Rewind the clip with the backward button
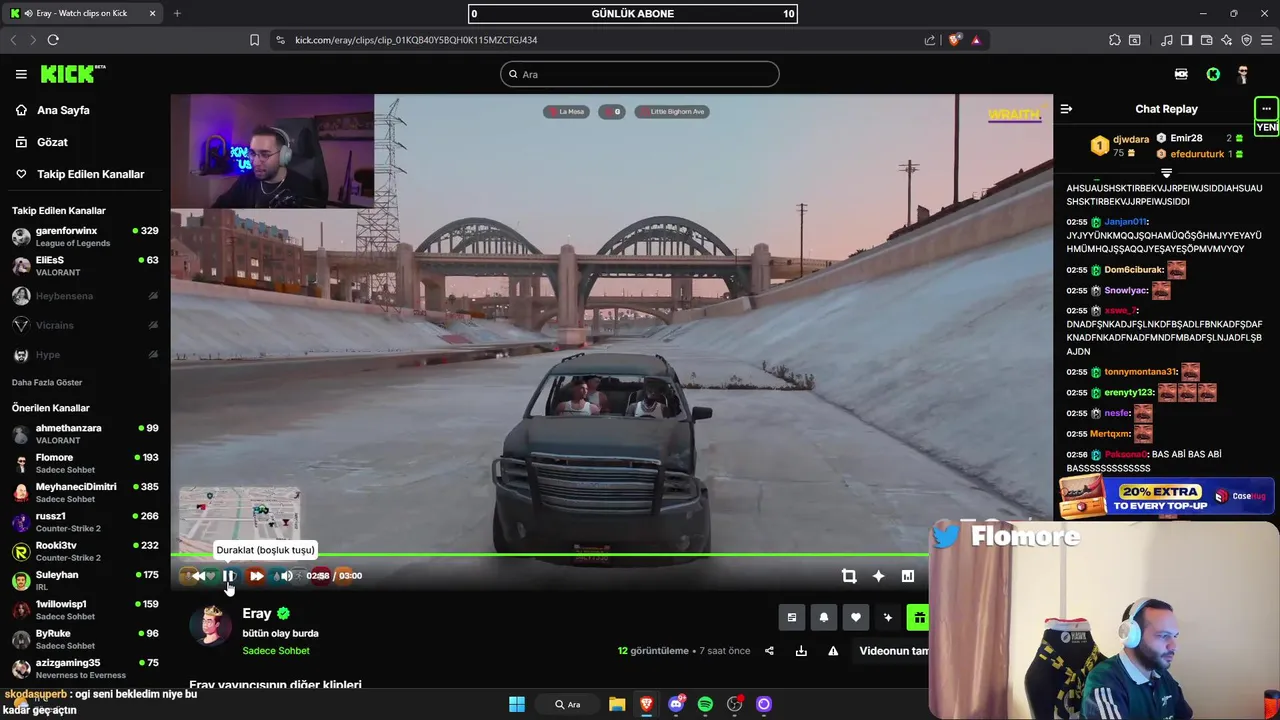 [x=199, y=575]
